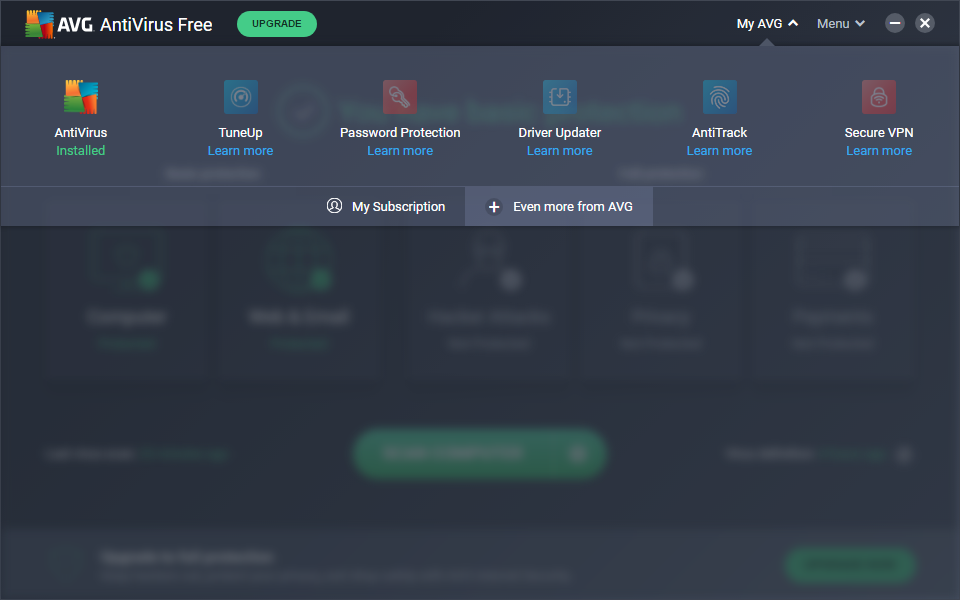Click the AVG AntiVirus Free title text
Viewport: 960px width, 600px height.
pyautogui.click(x=135, y=24)
